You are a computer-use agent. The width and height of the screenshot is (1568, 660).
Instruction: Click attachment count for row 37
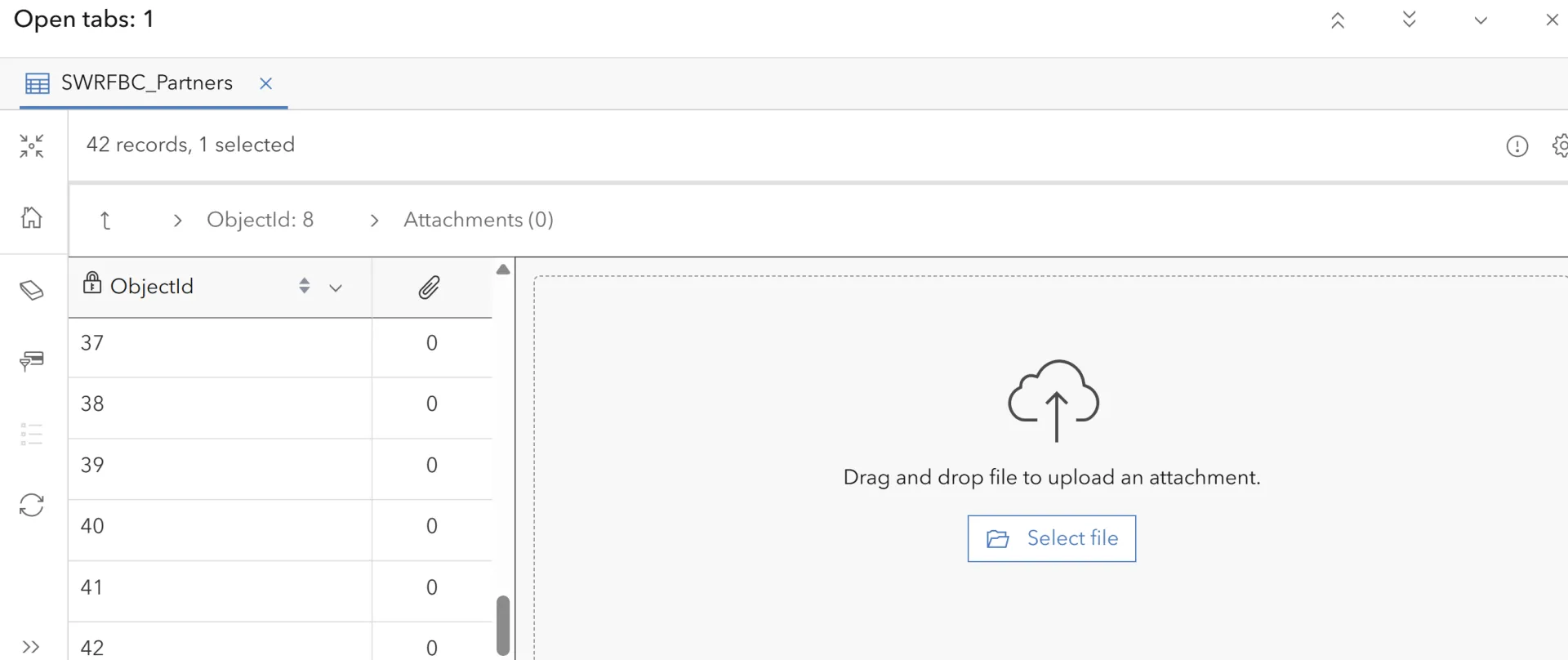(432, 343)
